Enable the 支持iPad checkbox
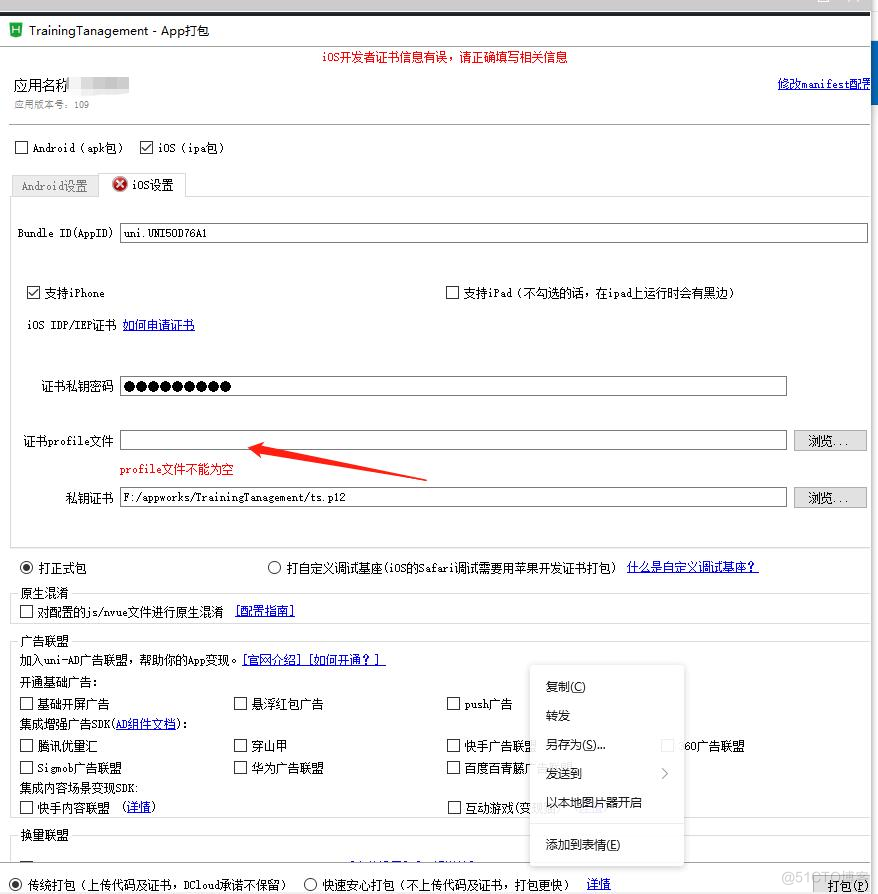The width and height of the screenshot is (878, 894). [452, 293]
